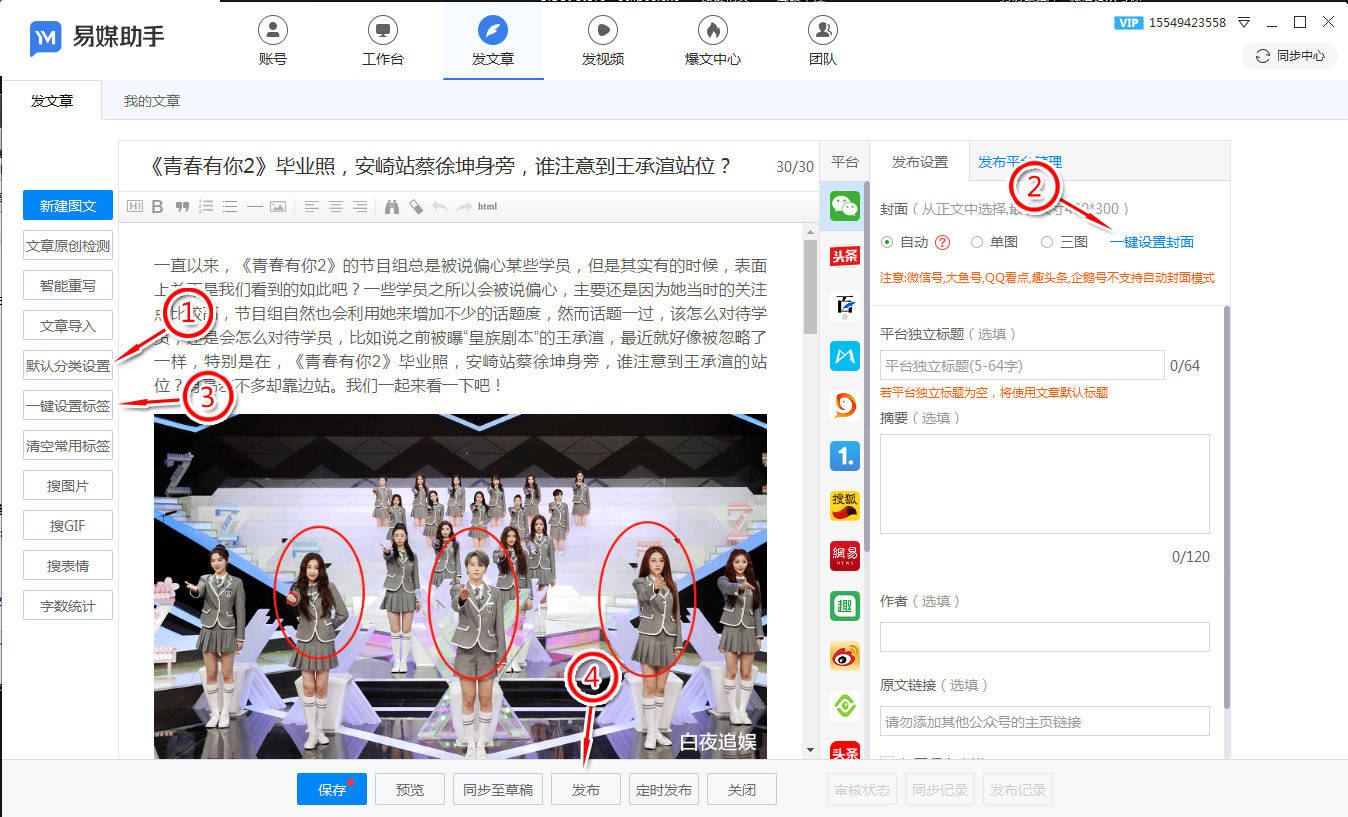The height and width of the screenshot is (817, 1348).
Task: Open the 爆文中心 top navigation item
Action: click(712, 41)
